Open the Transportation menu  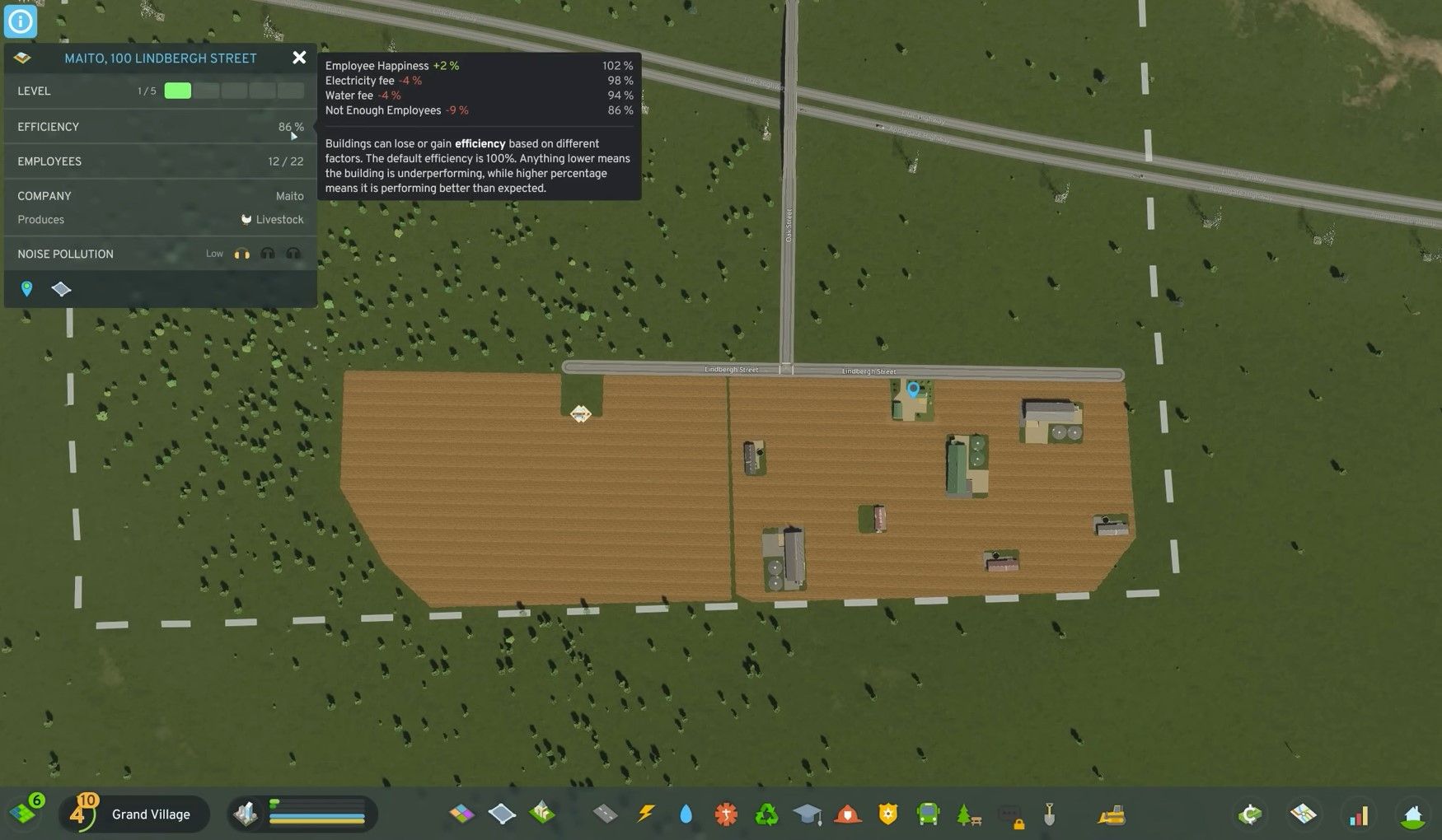[x=928, y=814]
